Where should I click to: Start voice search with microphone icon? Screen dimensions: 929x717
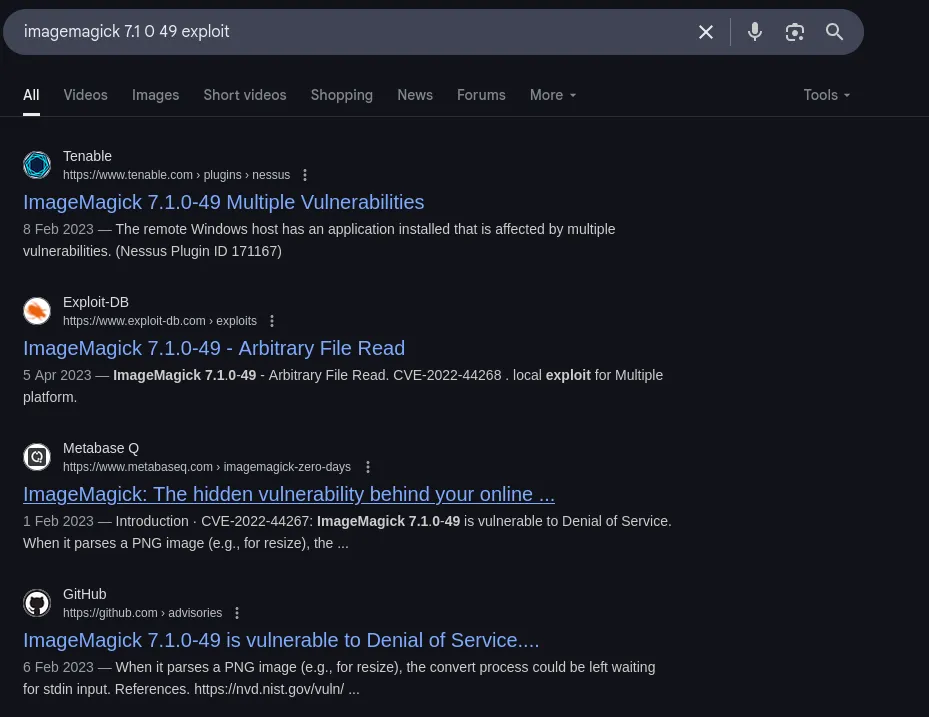coord(755,32)
